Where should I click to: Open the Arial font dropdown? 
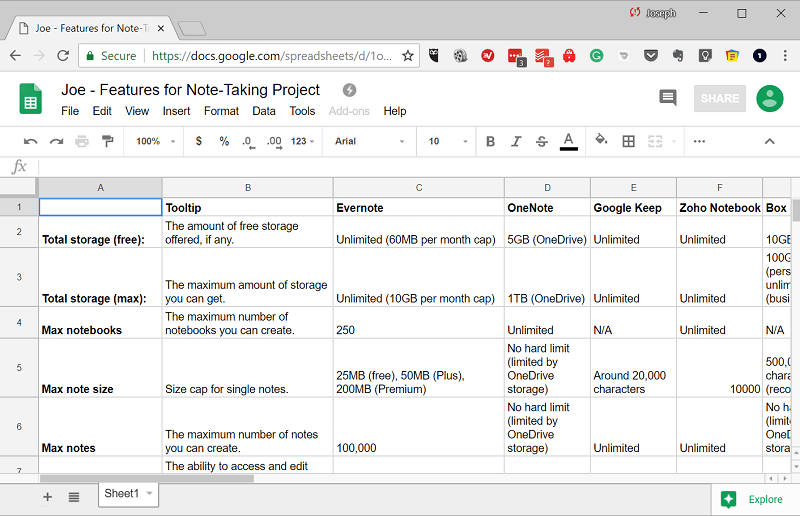click(369, 141)
